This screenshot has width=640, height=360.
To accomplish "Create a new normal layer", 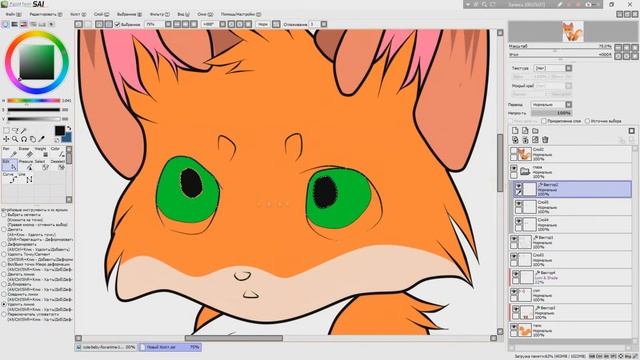I will tap(515, 131).
